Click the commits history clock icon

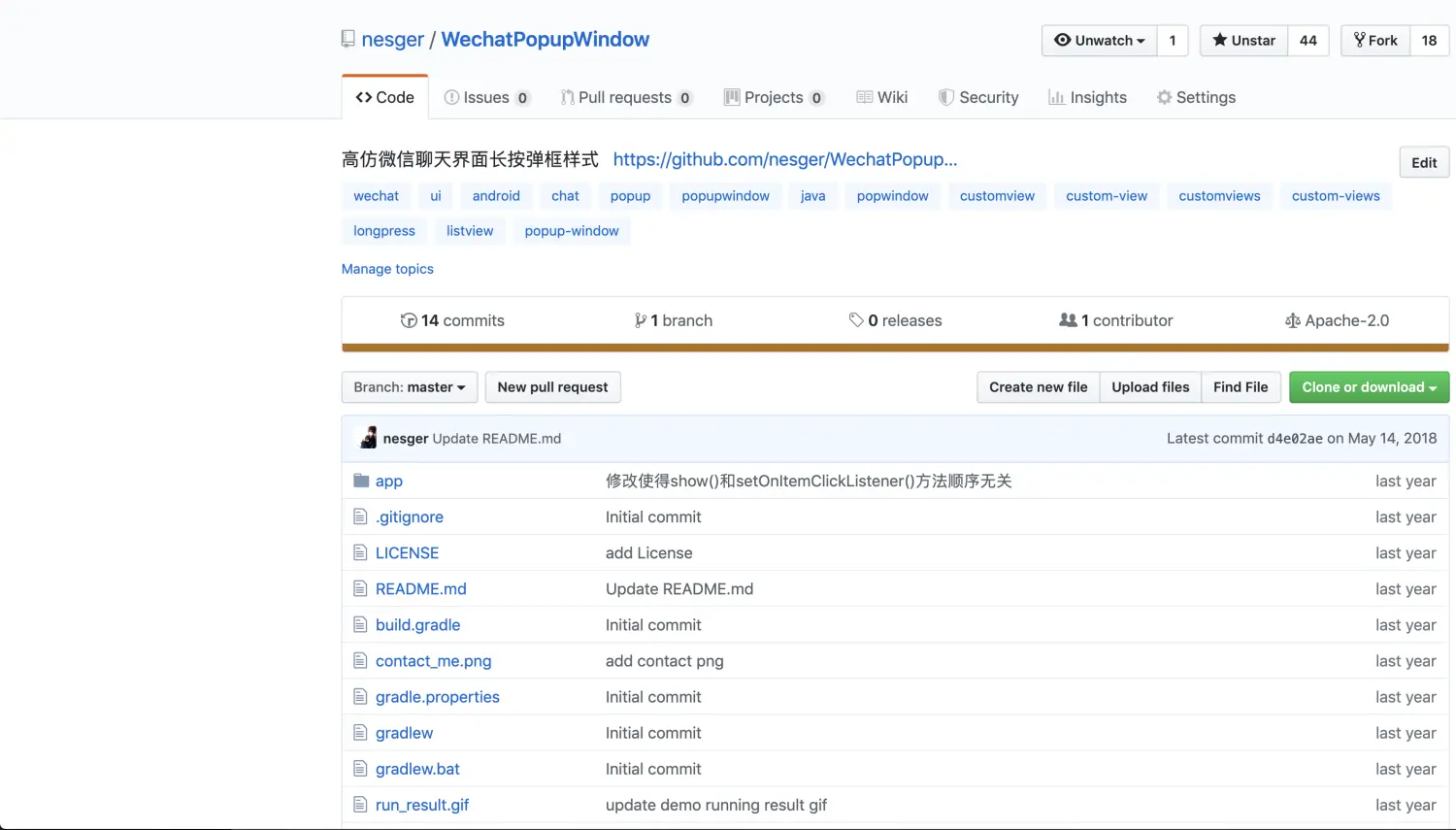pos(409,320)
